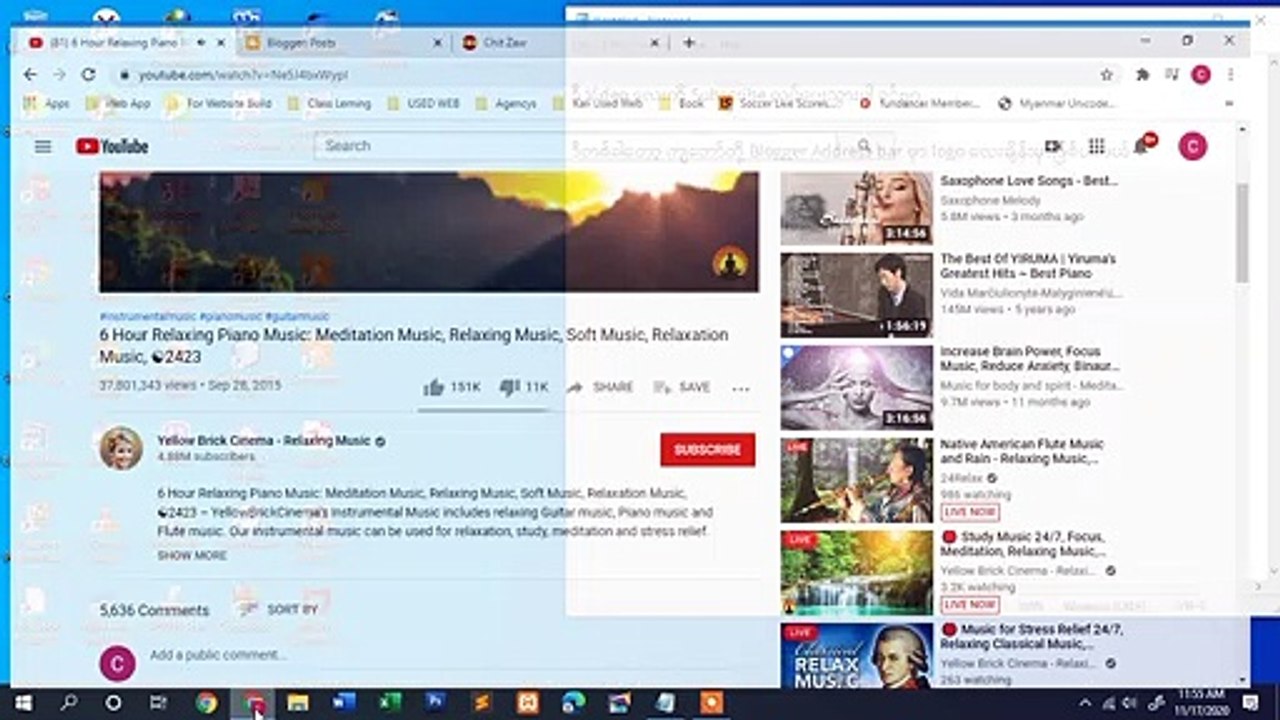Viewport: 1280px width, 720px height.
Task: Switch to the Chit Zaw tab
Action: [560, 43]
